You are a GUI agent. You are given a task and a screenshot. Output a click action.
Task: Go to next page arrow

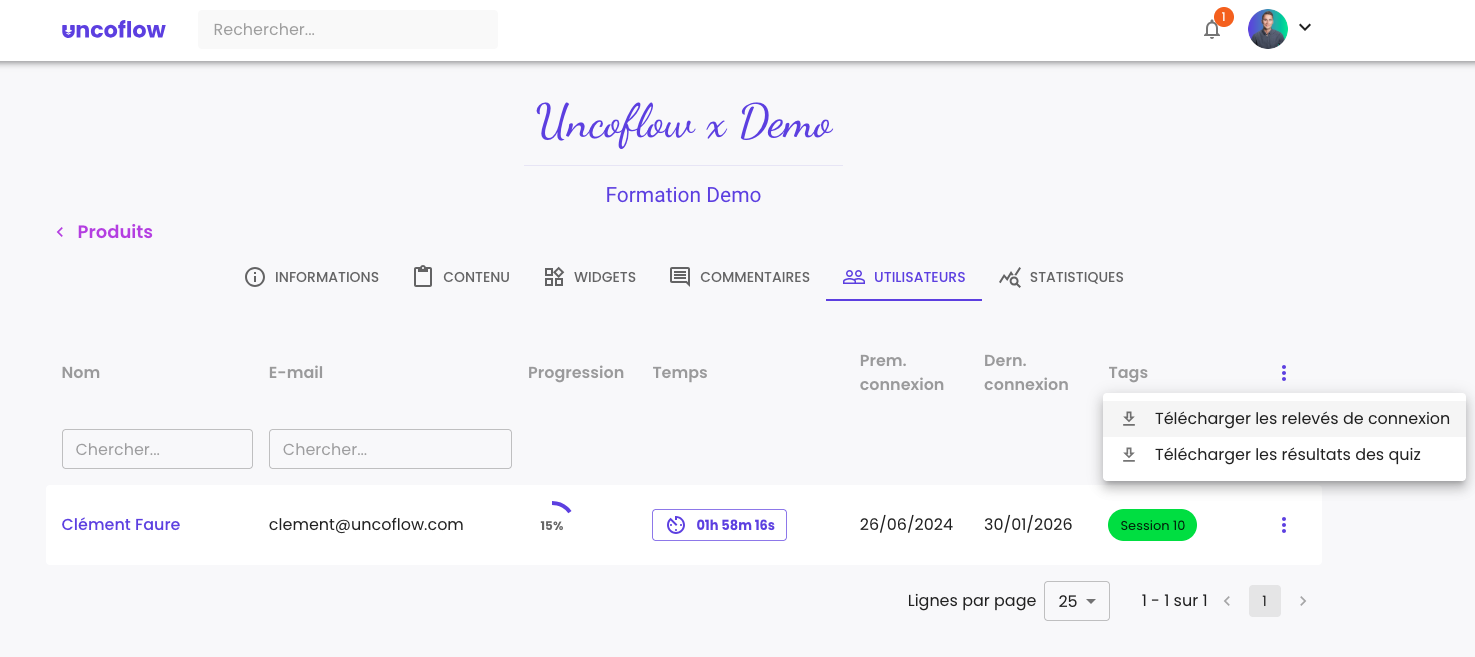point(1303,601)
